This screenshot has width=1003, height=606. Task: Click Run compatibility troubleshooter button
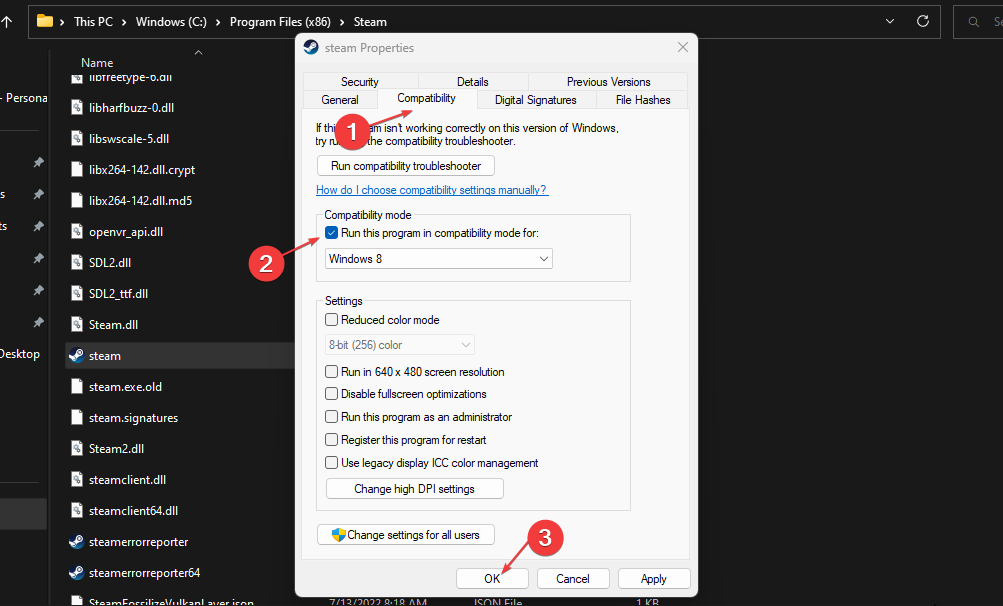pyautogui.click(x=406, y=166)
